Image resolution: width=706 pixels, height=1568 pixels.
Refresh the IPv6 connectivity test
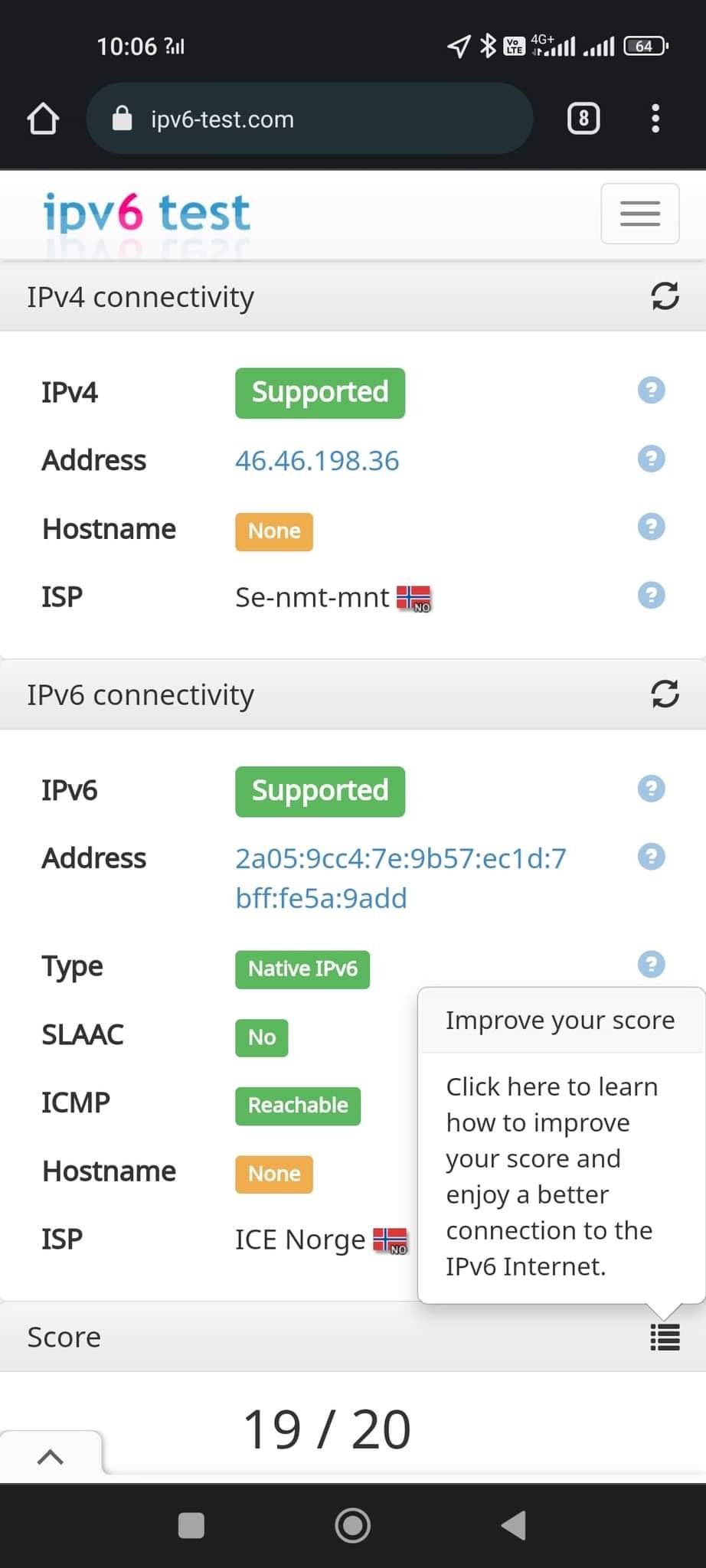click(x=665, y=694)
